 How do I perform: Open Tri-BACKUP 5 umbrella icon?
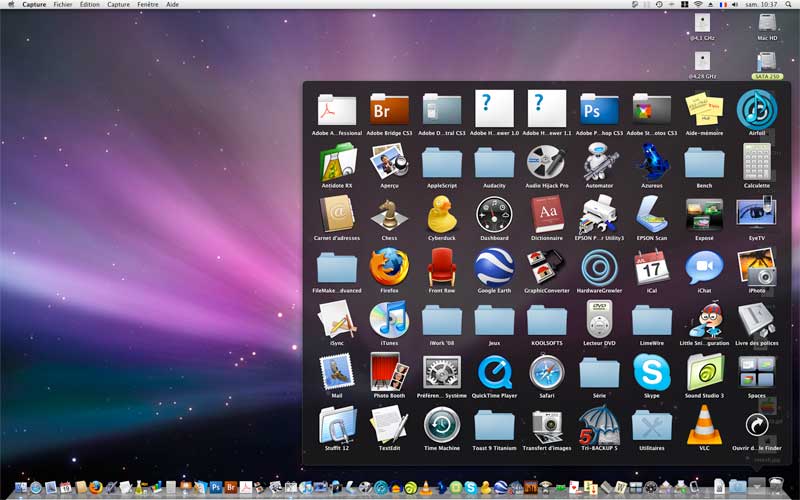pyautogui.click(x=599, y=424)
